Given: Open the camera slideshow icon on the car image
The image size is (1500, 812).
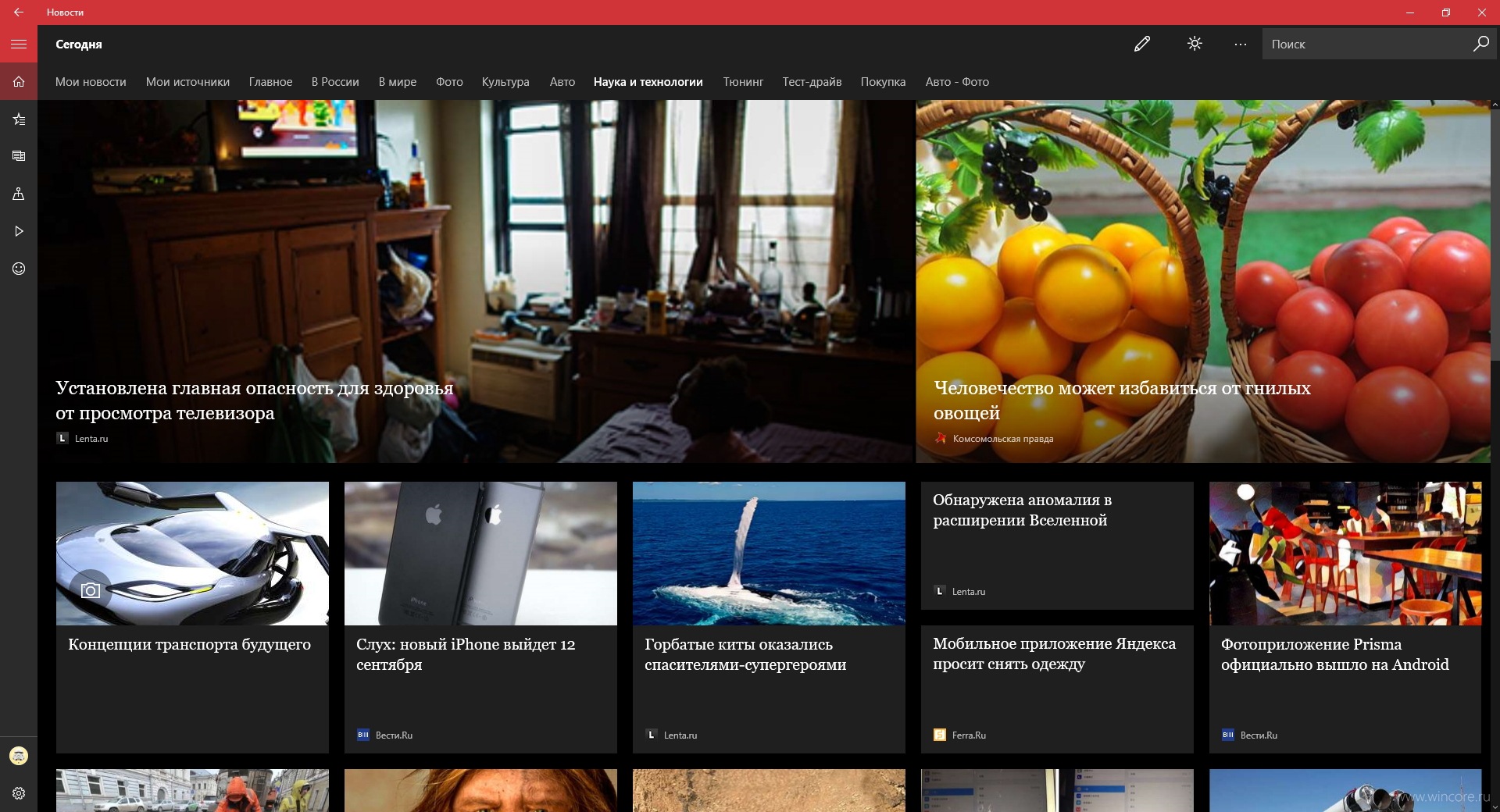Looking at the screenshot, I should (91, 591).
